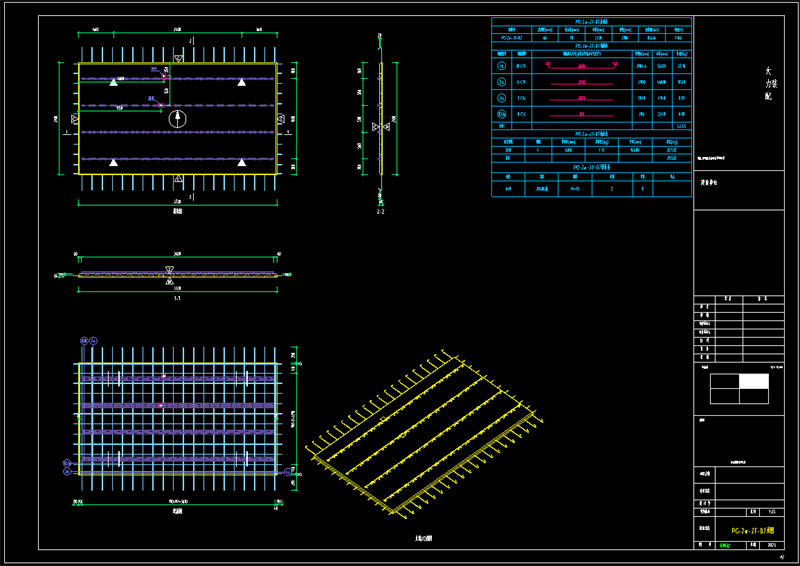This screenshot has width=800, height=566.
Task: Pick the upper magenta marker in the reinforcement plan
Action: [164, 376]
